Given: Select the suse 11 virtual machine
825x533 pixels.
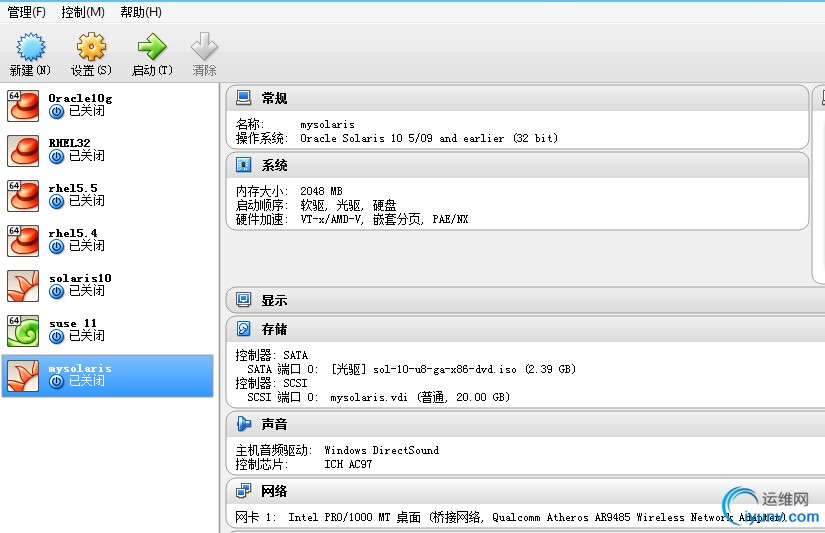Looking at the screenshot, I should point(107,331).
